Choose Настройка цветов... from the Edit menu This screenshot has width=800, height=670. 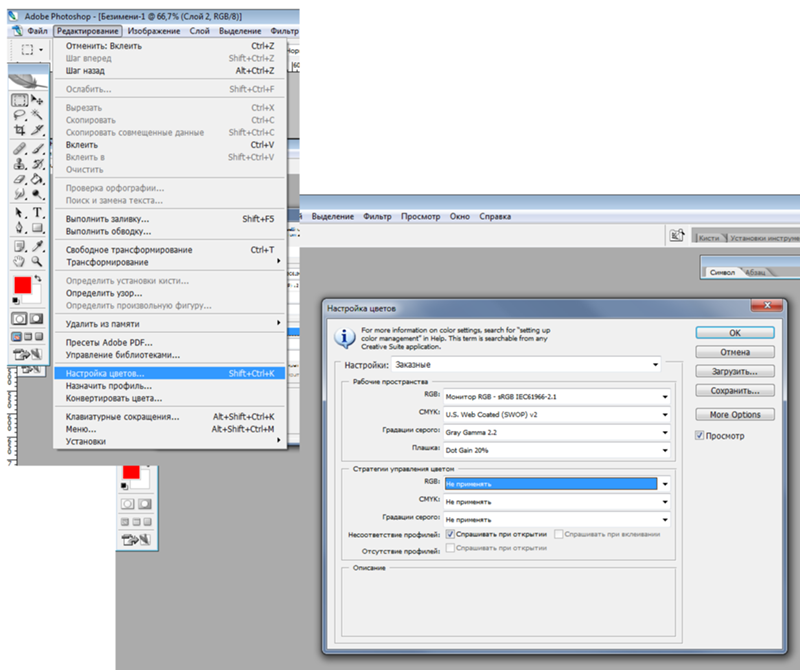point(169,373)
